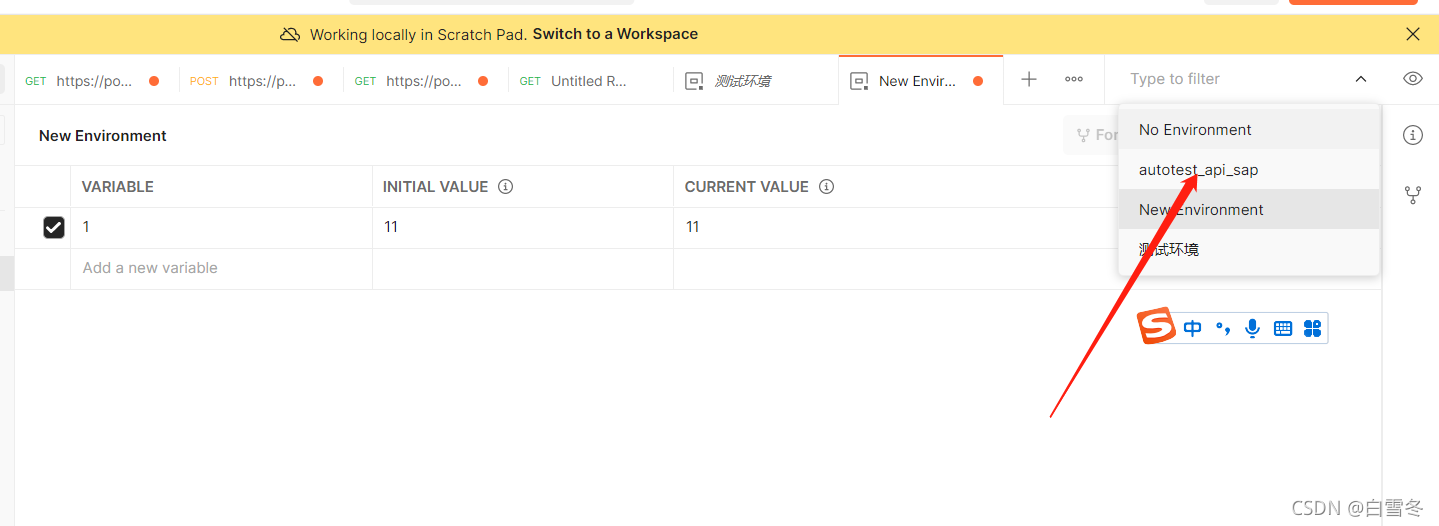Open the Untitled Request GET tab
Viewport: 1439px width, 526px height.
tap(591, 81)
